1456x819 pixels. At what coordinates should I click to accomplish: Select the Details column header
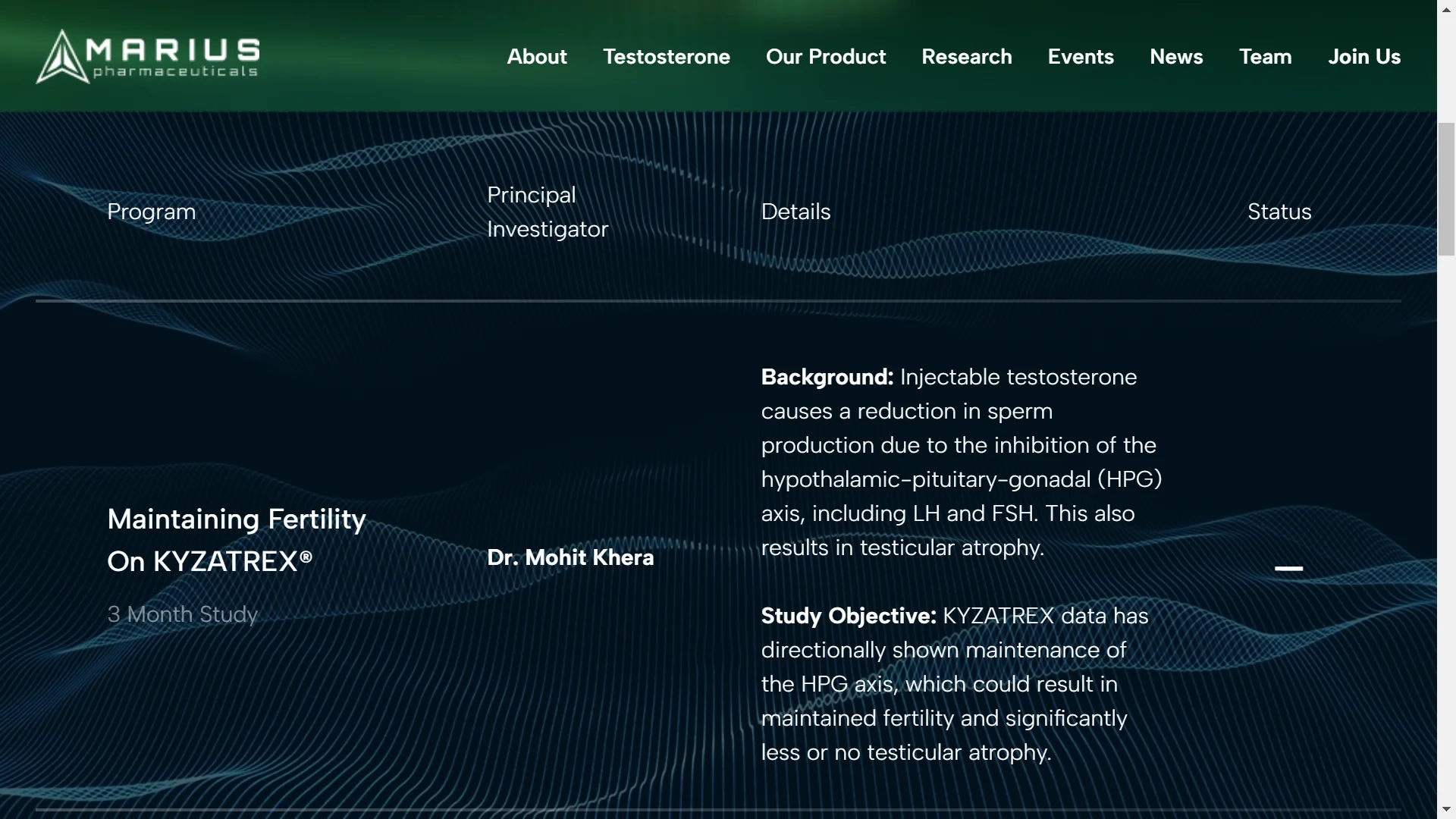[x=795, y=212]
